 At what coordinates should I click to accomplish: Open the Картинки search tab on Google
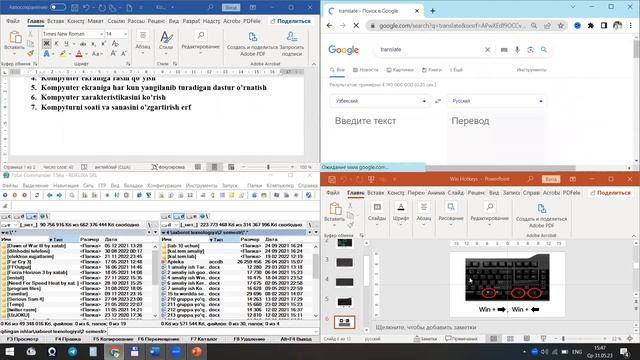[400, 70]
